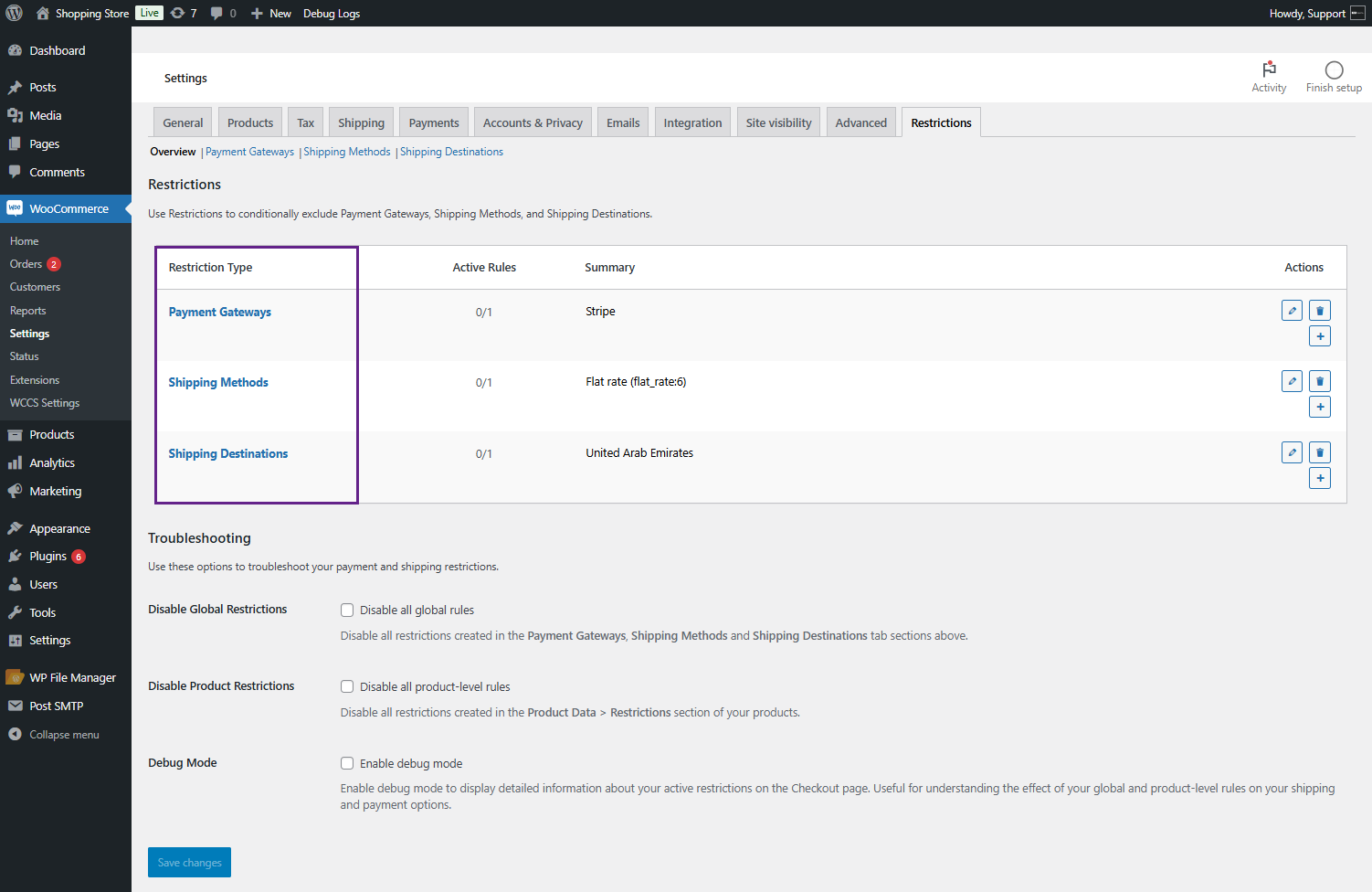
Task: Open Payment Gateways in restrictions table
Action: point(220,312)
